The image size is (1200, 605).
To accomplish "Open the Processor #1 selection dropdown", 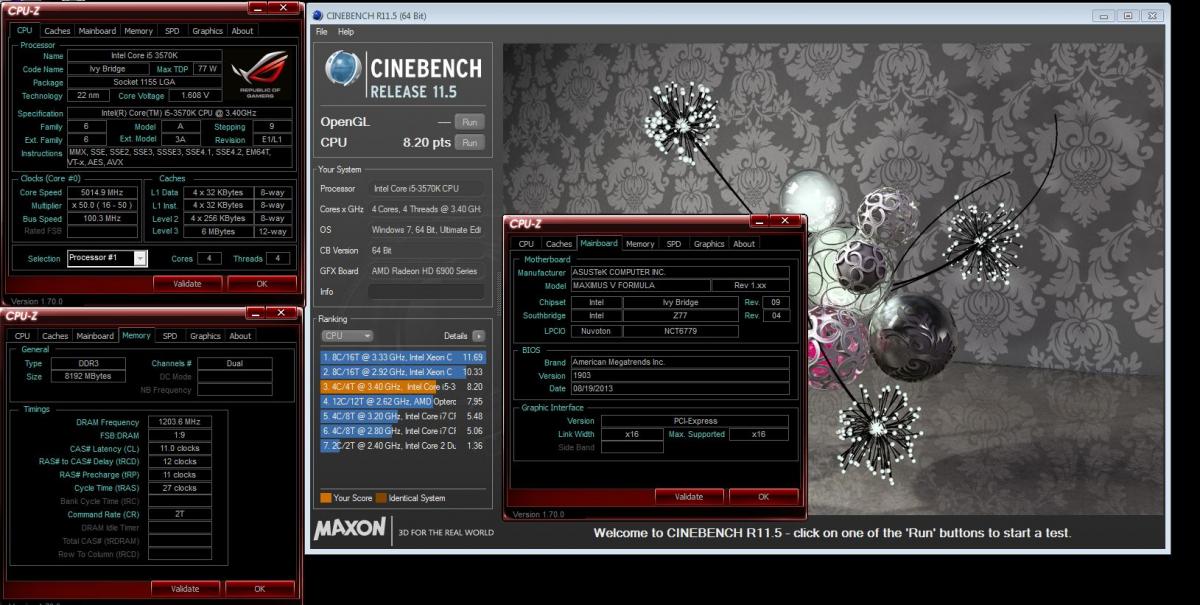I will pos(140,258).
